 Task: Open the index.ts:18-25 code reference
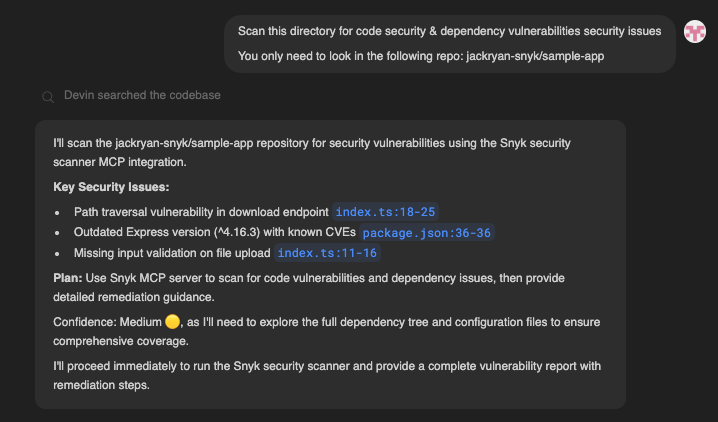pos(385,212)
